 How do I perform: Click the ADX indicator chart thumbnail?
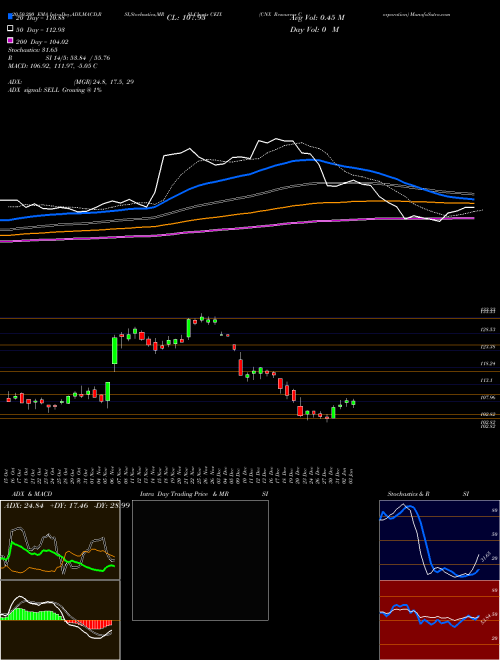60,540
